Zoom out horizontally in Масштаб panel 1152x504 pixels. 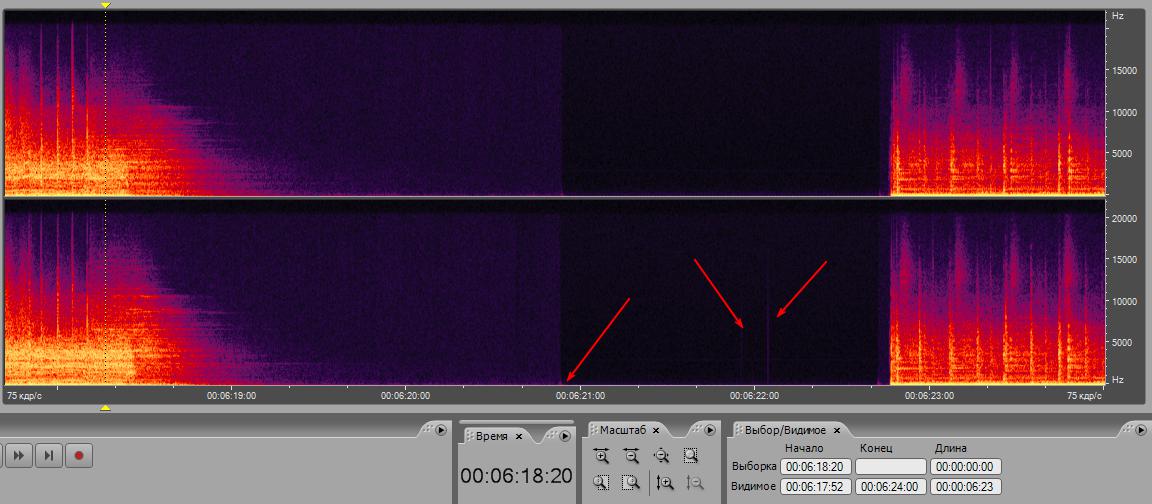coord(631,456)
